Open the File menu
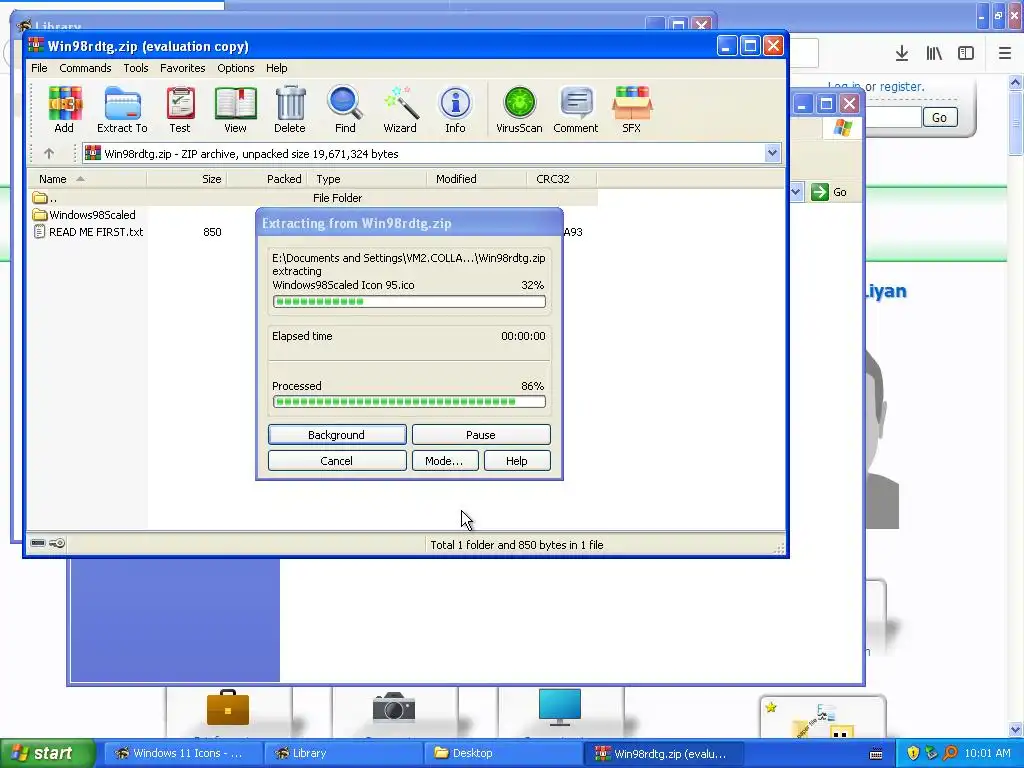The image size is (1024, 768). (x=39, y=68)
